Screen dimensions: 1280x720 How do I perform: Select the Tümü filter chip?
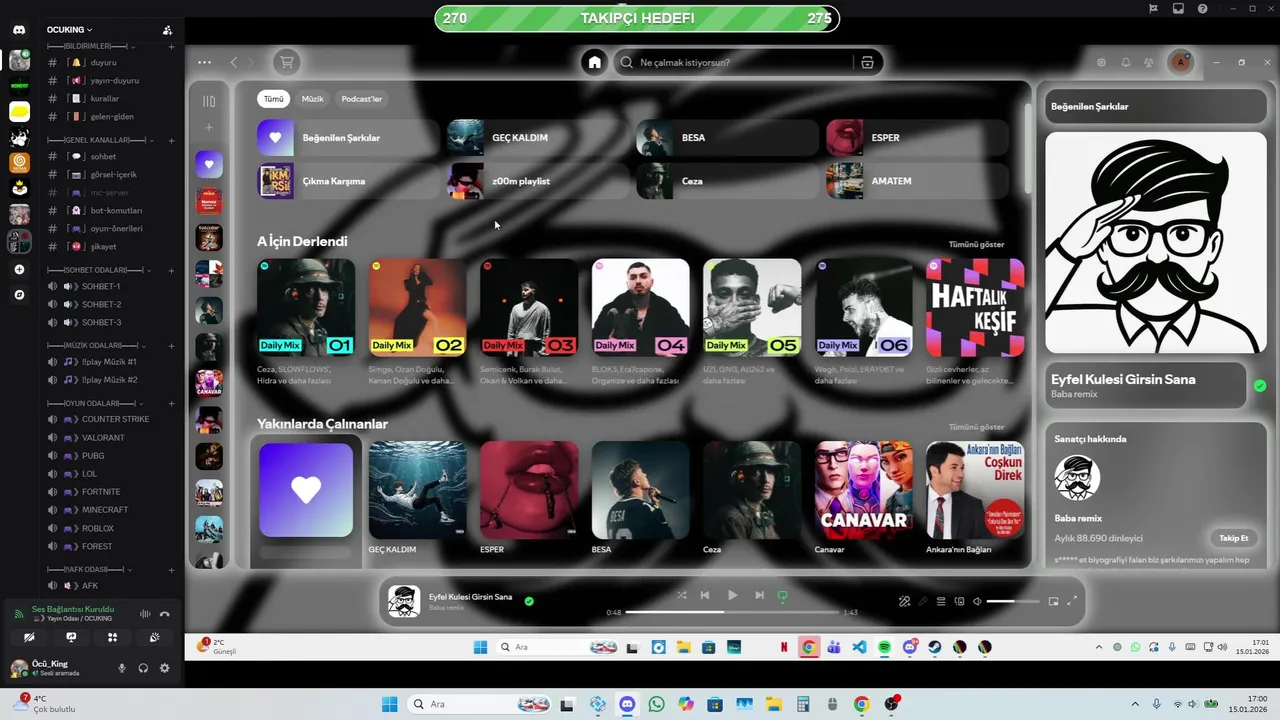point(273,99)
